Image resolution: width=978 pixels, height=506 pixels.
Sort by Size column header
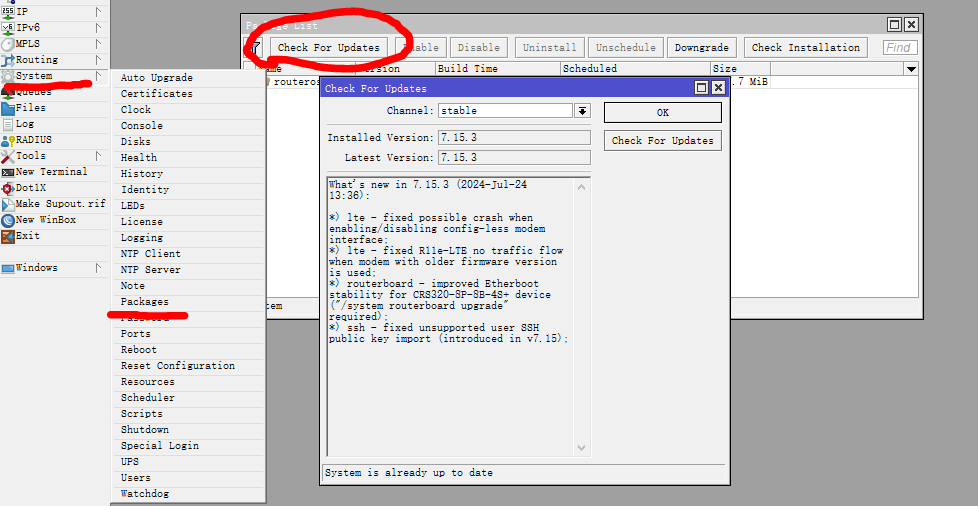(x=740, y=69)
